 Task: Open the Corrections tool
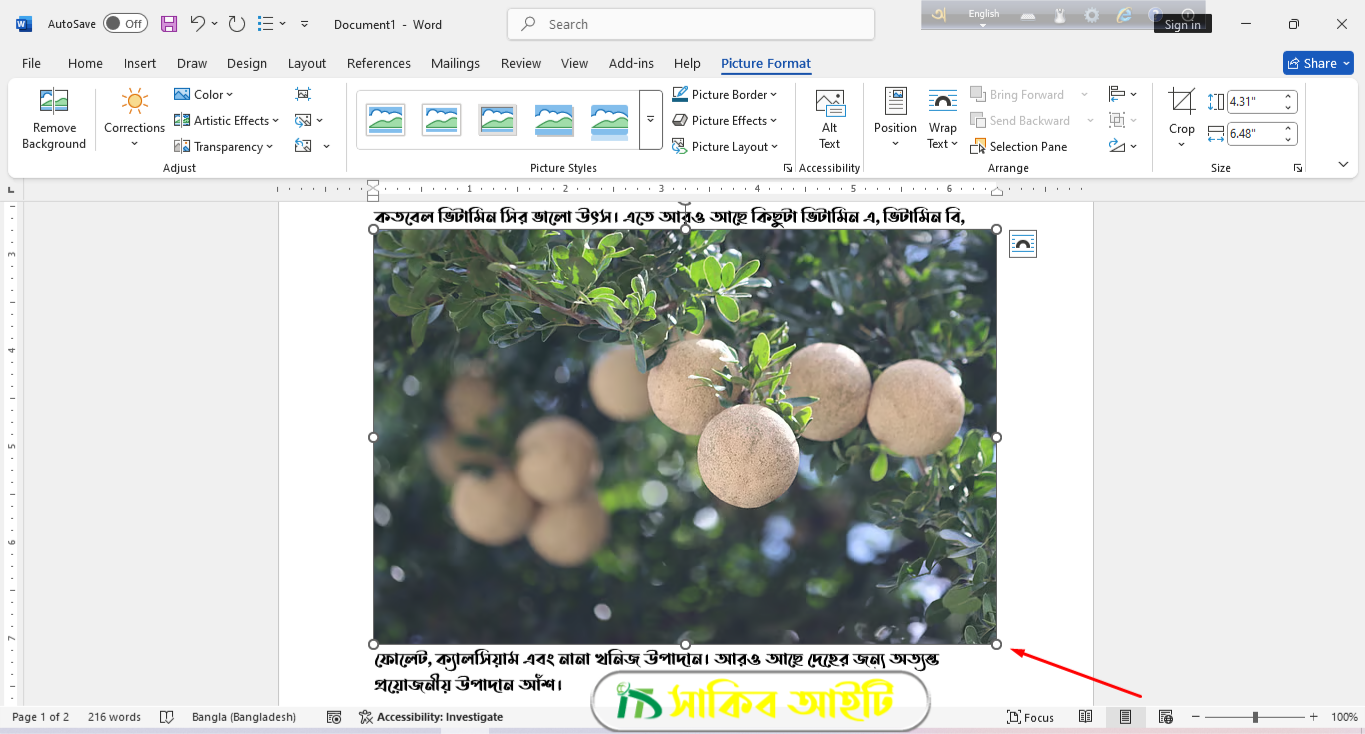[x=134, y=102]
